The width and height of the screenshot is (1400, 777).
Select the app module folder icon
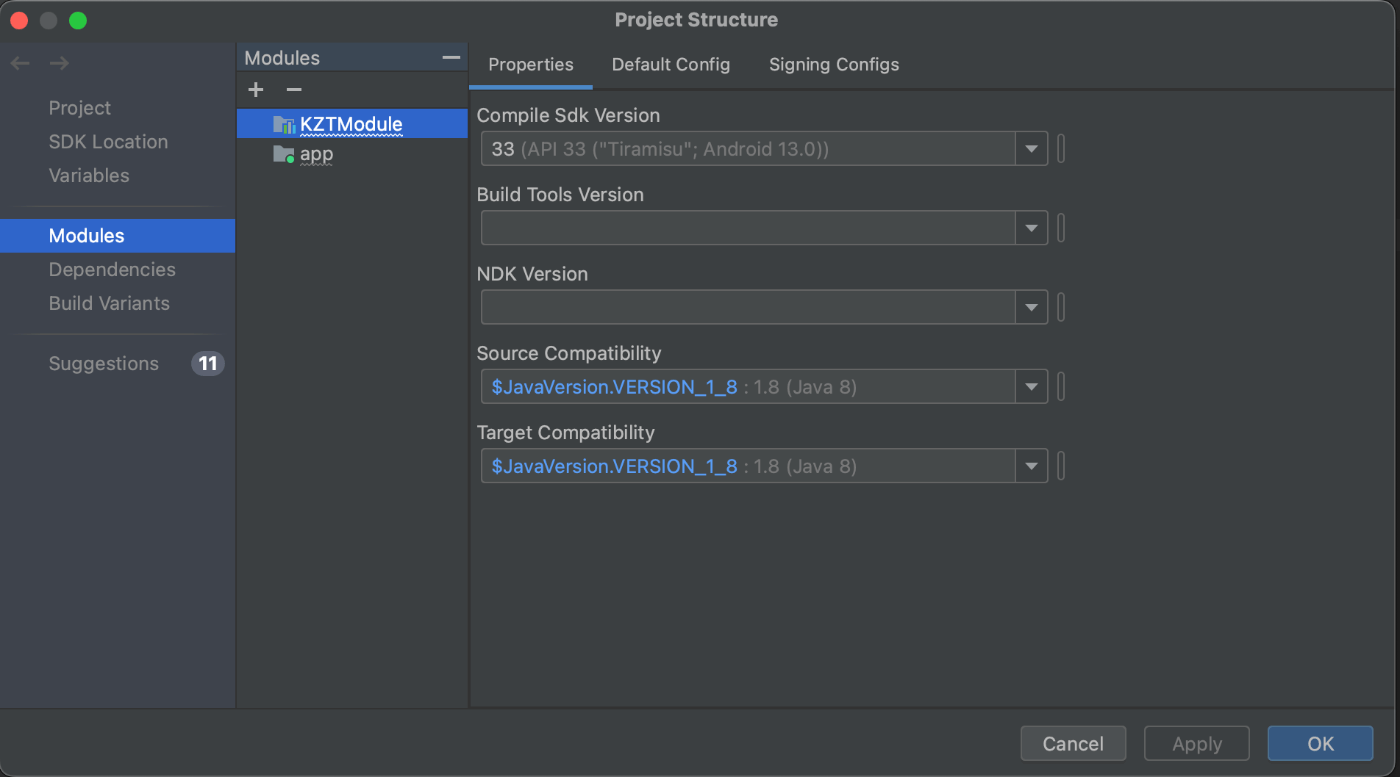point(284,155)
